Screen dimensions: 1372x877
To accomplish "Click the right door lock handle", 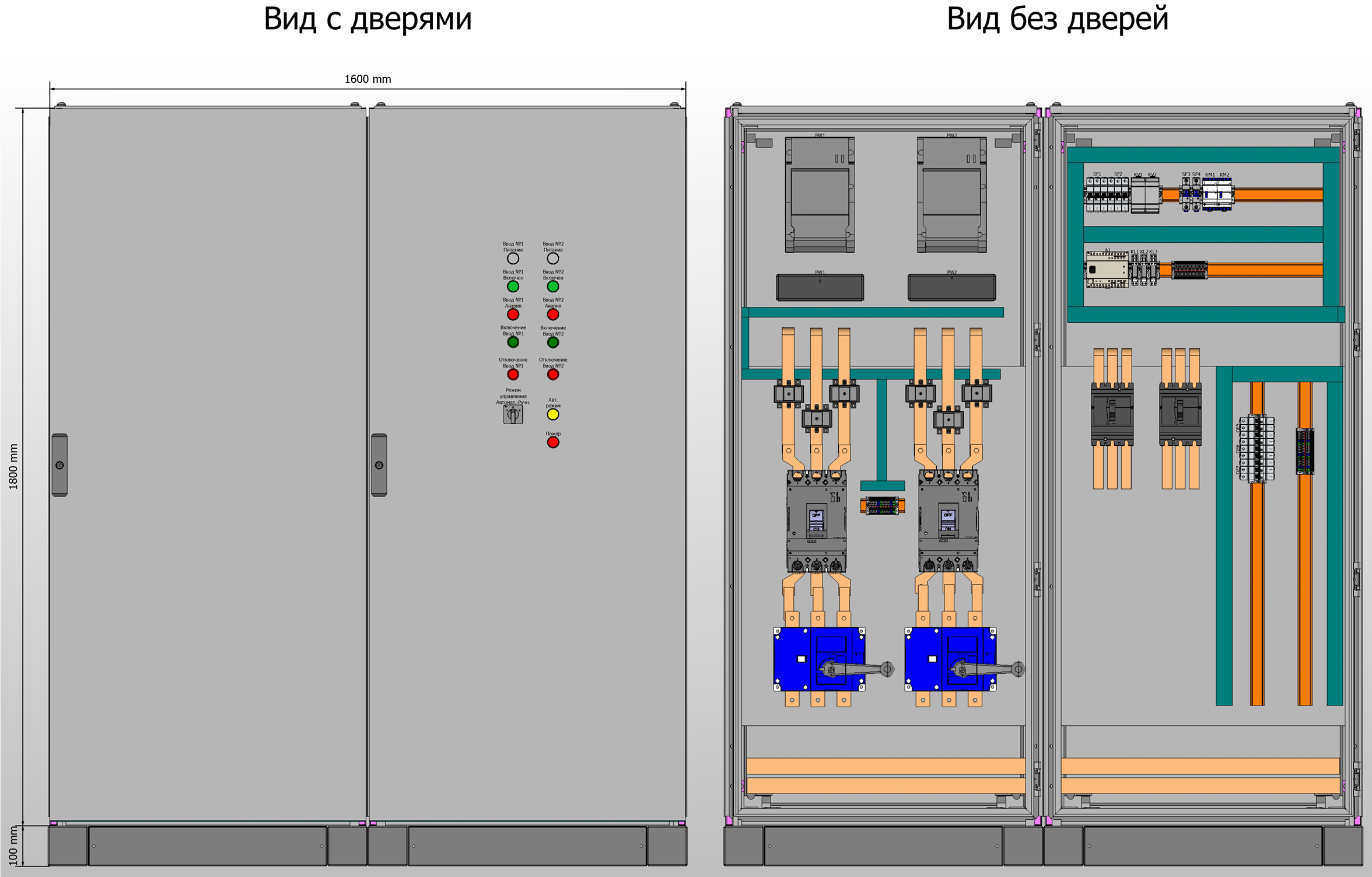I will [379, 465].
